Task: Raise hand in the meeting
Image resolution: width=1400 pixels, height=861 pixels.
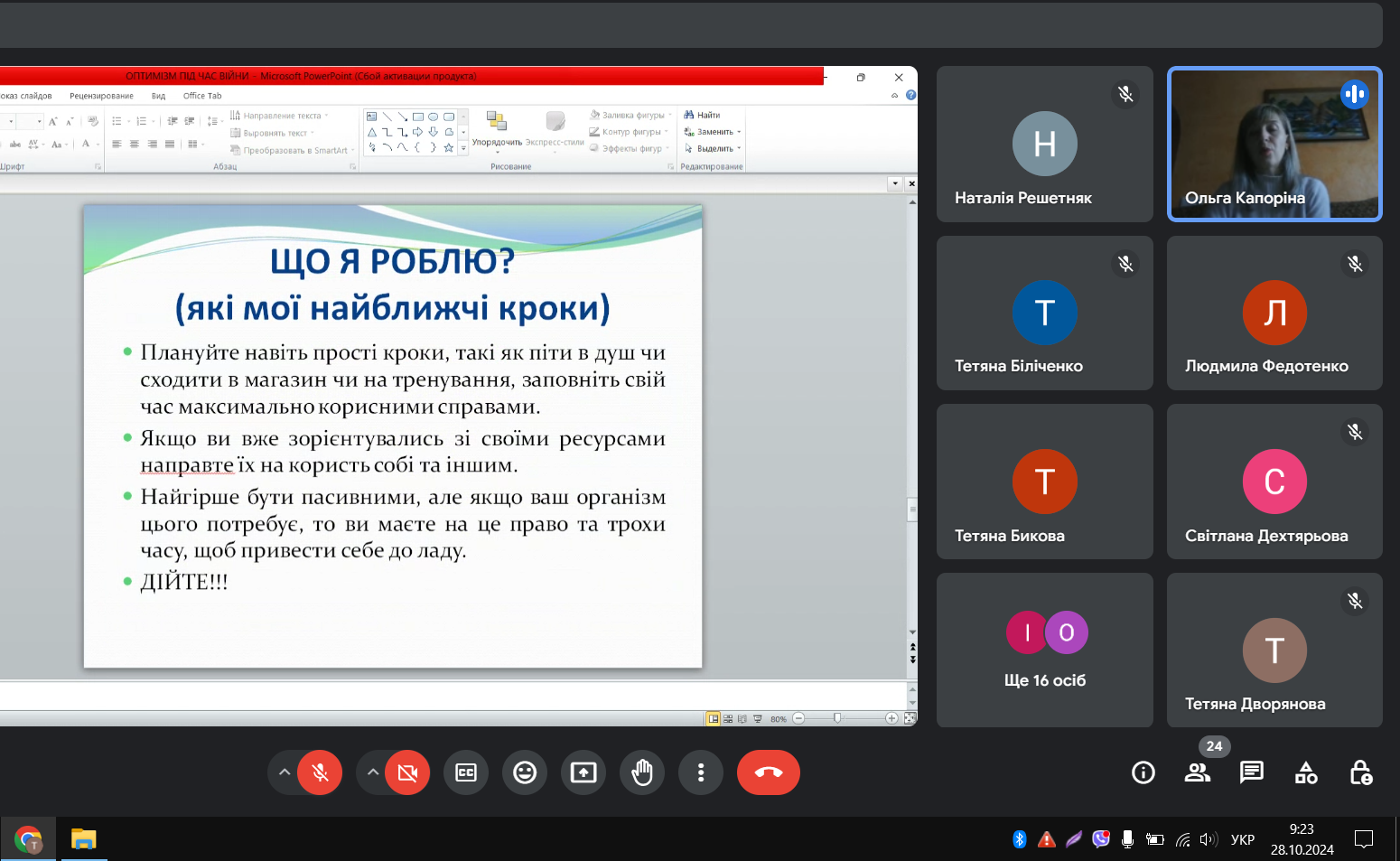Action: [642, 772]
